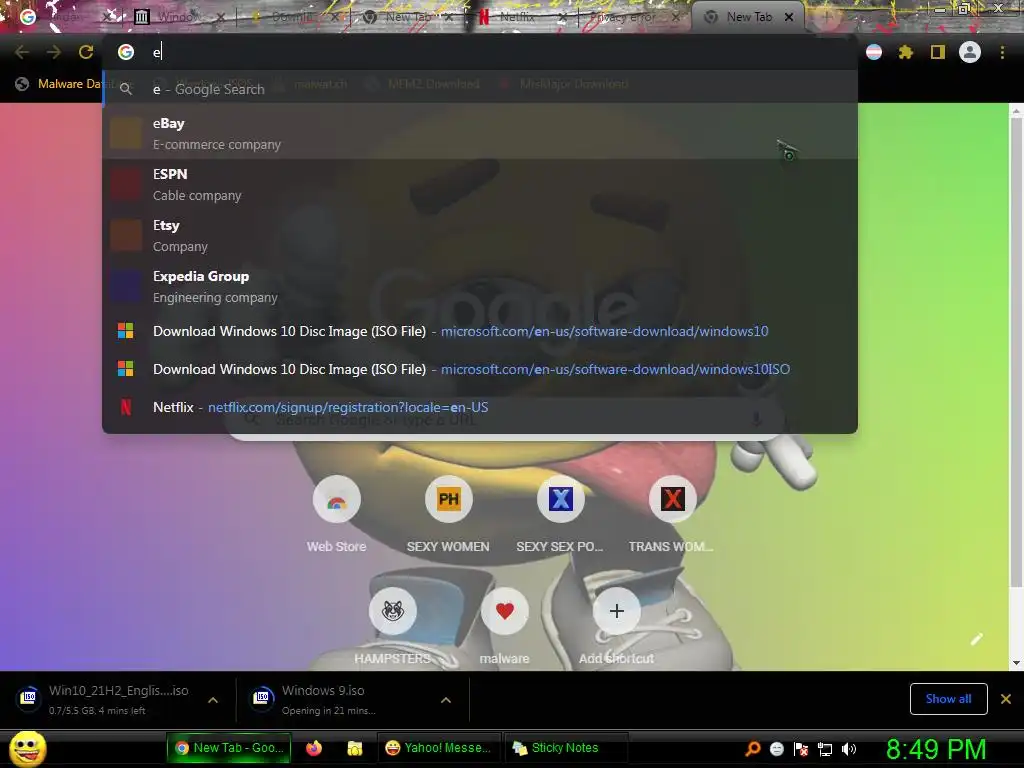
Task: Click the page vertical scrollbar
Action: click(1016, 353)
